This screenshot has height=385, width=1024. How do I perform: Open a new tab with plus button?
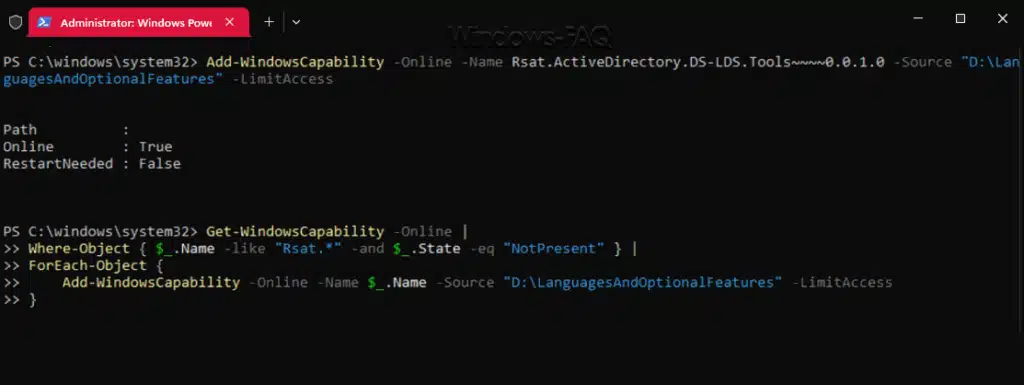(x=269, y=22)
